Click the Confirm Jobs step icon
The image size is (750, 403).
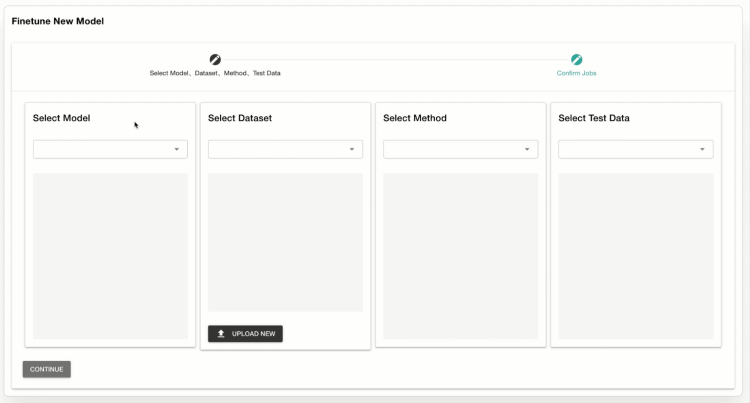(x=576, y=59)
